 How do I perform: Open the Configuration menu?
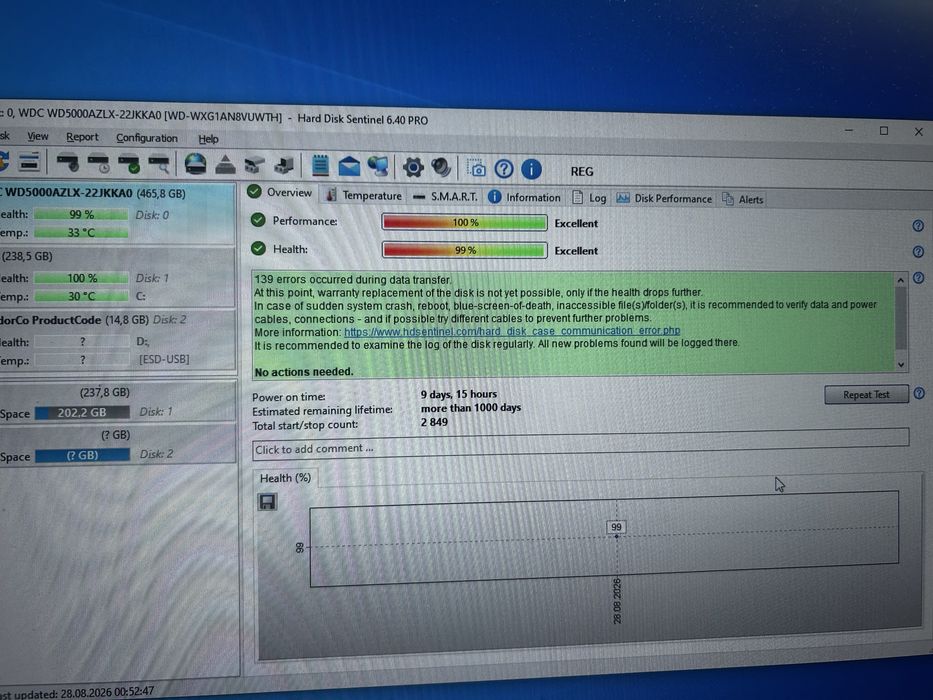click(x=147, y=138)
